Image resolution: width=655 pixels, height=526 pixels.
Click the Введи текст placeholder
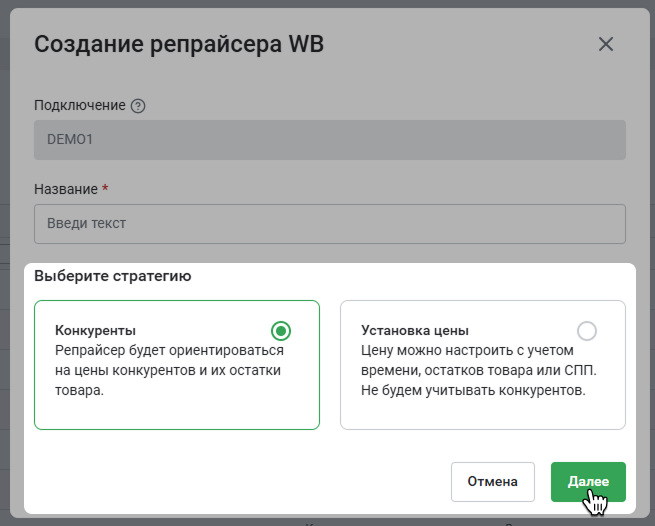(86, 224)
